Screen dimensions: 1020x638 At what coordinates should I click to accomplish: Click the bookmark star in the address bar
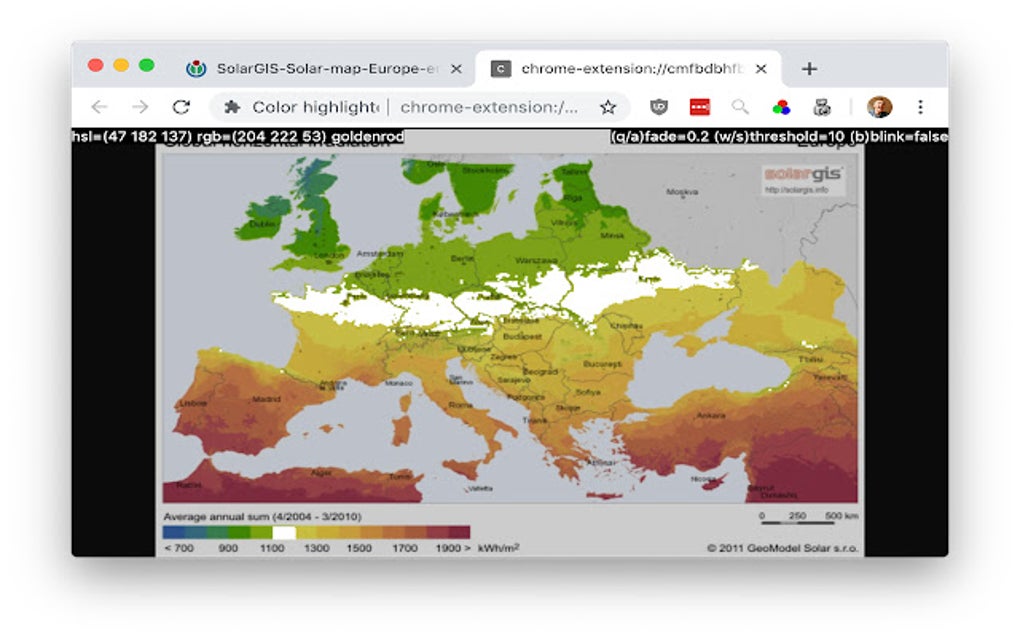click(610, 106)
